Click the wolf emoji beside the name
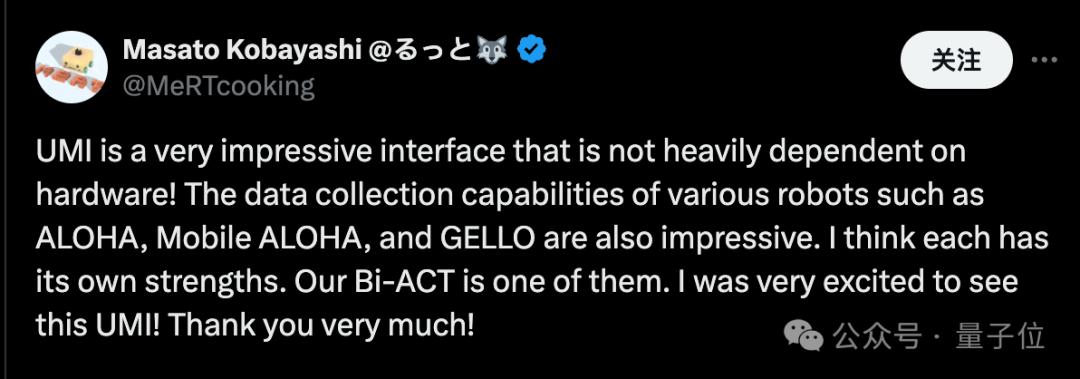The height and width of the screenshot is (379, 1080). tap(493, 49)
